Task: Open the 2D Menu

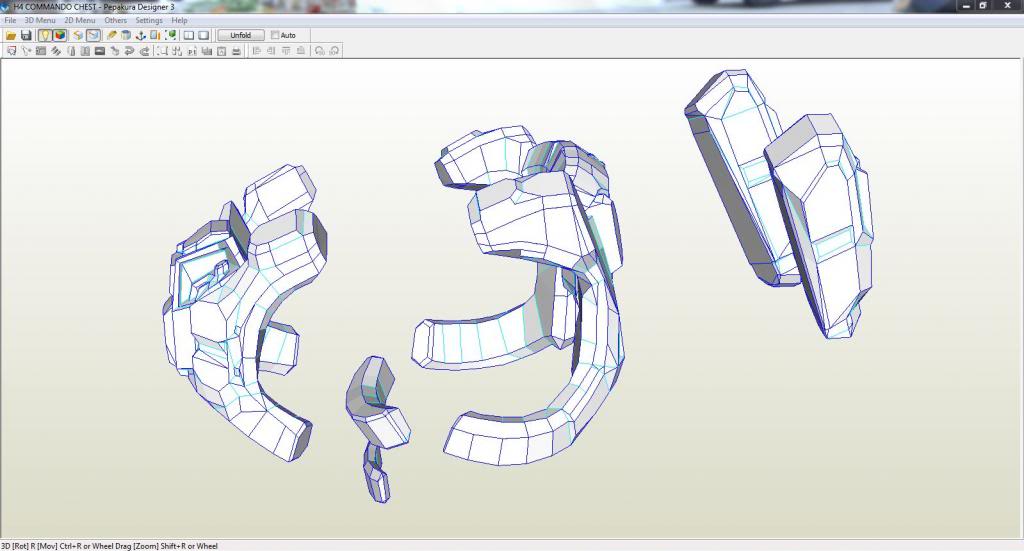Action: click(80, 20)
